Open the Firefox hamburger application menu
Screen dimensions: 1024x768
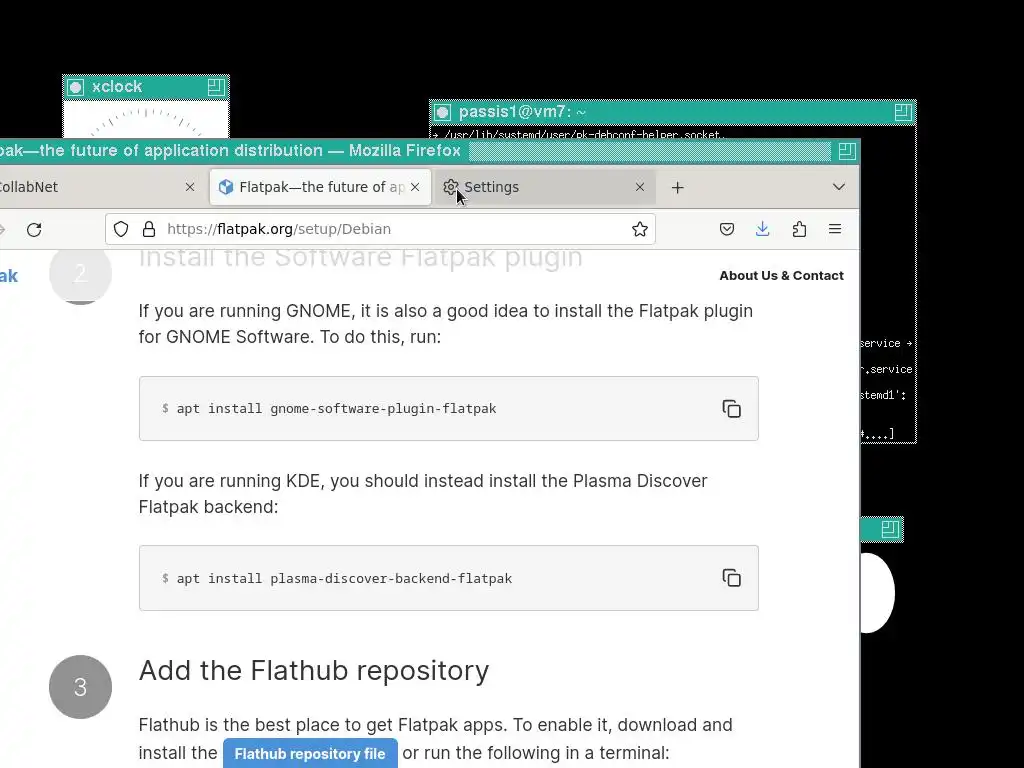[835, 229]
